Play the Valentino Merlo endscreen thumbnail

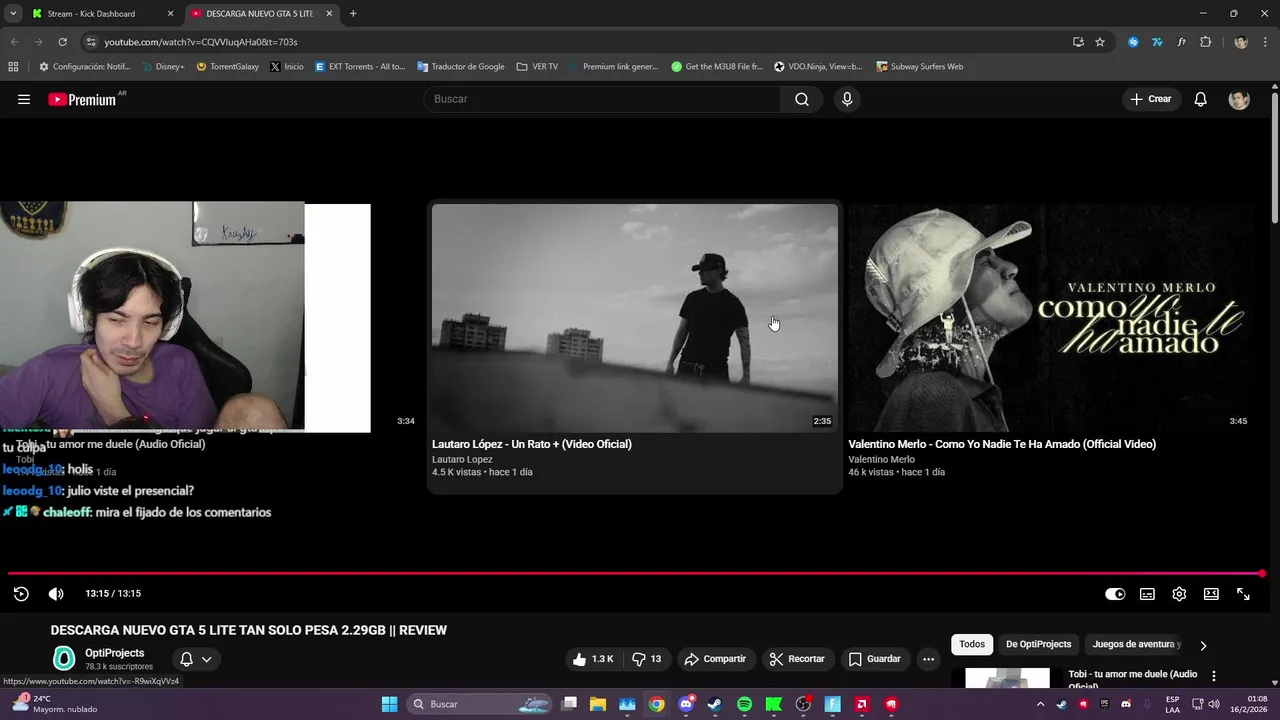pyautogui.click(x=1051, y=318)
